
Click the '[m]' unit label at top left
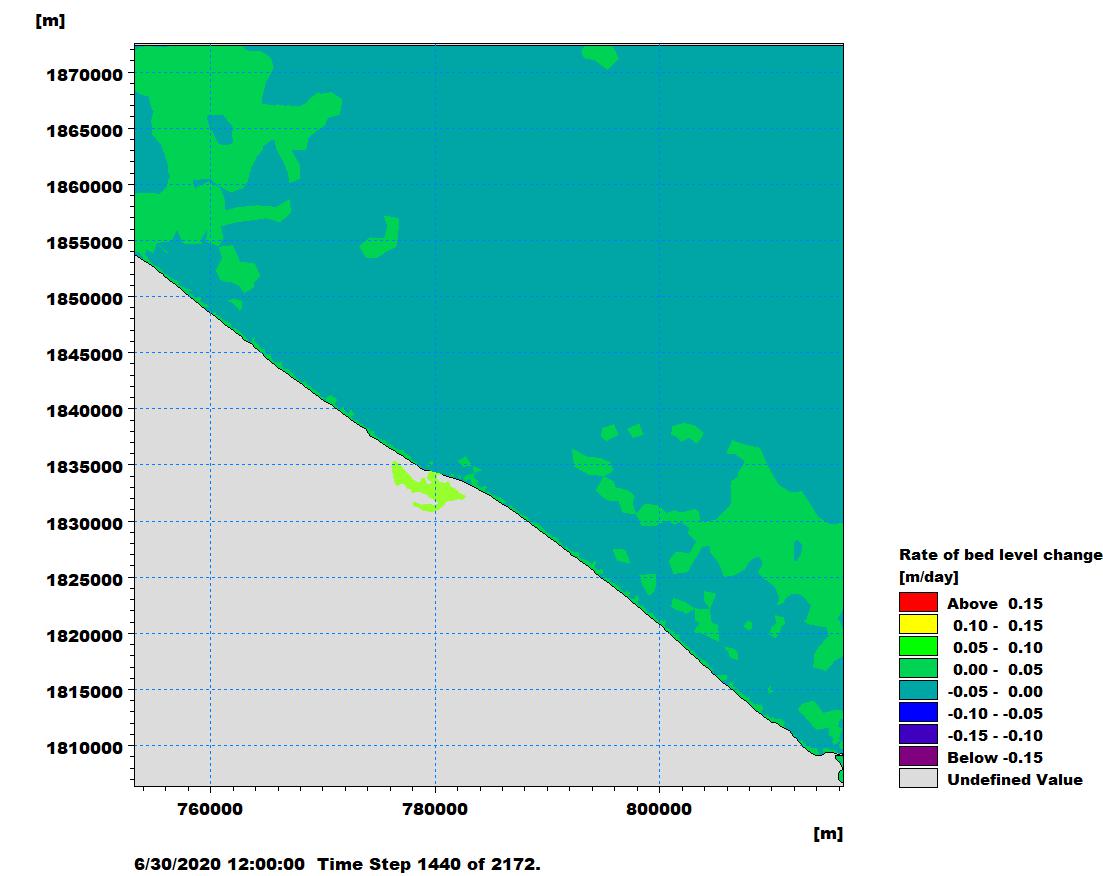click(50, 20)
